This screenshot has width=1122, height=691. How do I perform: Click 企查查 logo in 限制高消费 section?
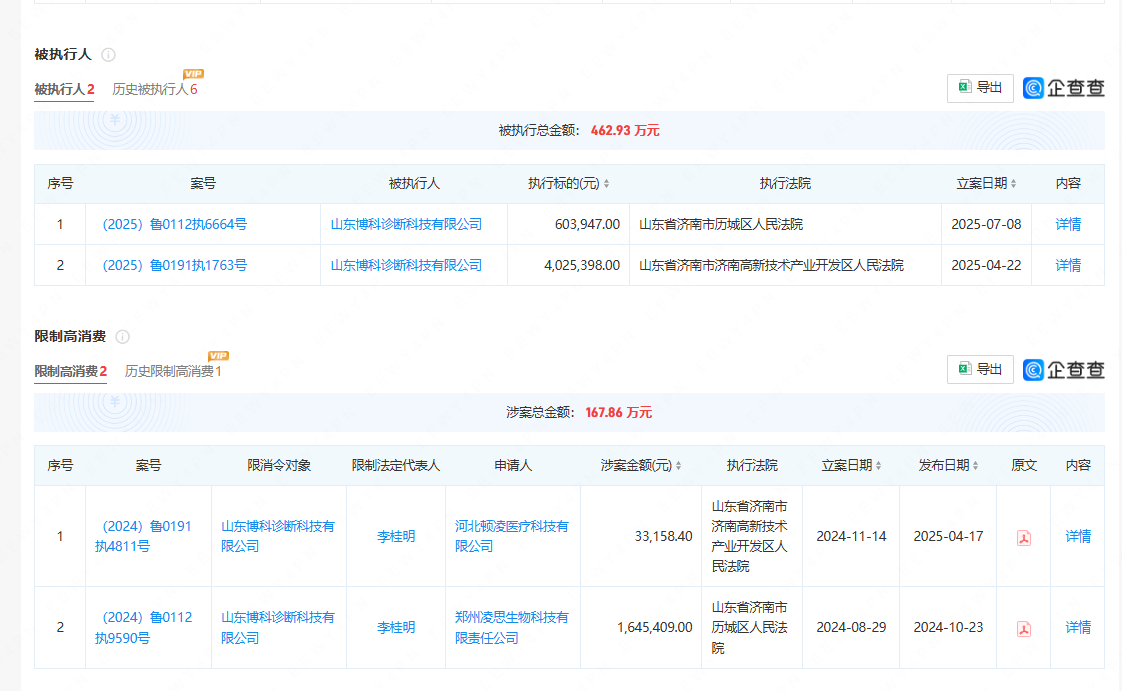coord(1064,369)
